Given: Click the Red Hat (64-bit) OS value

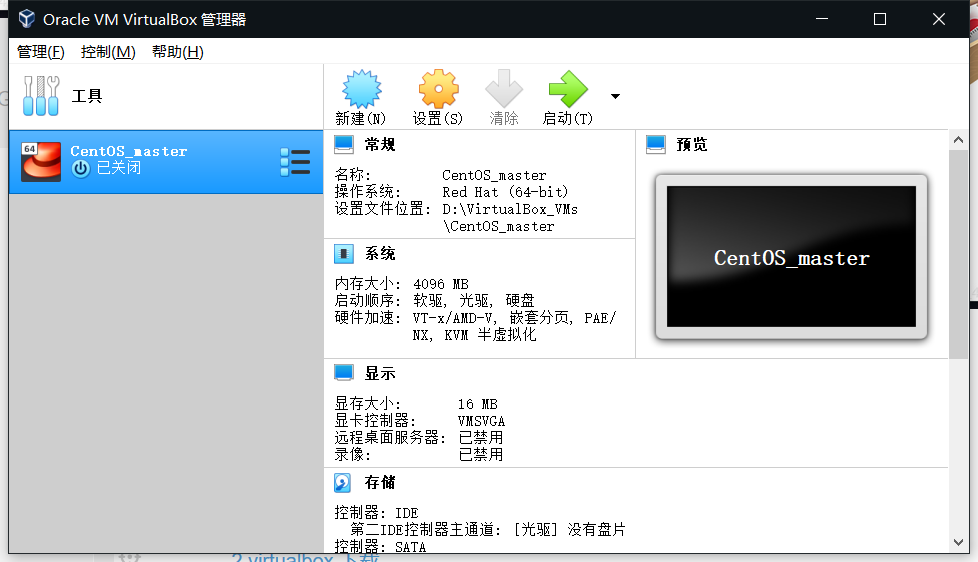Looking at the screenshot, I should (505, 193).
